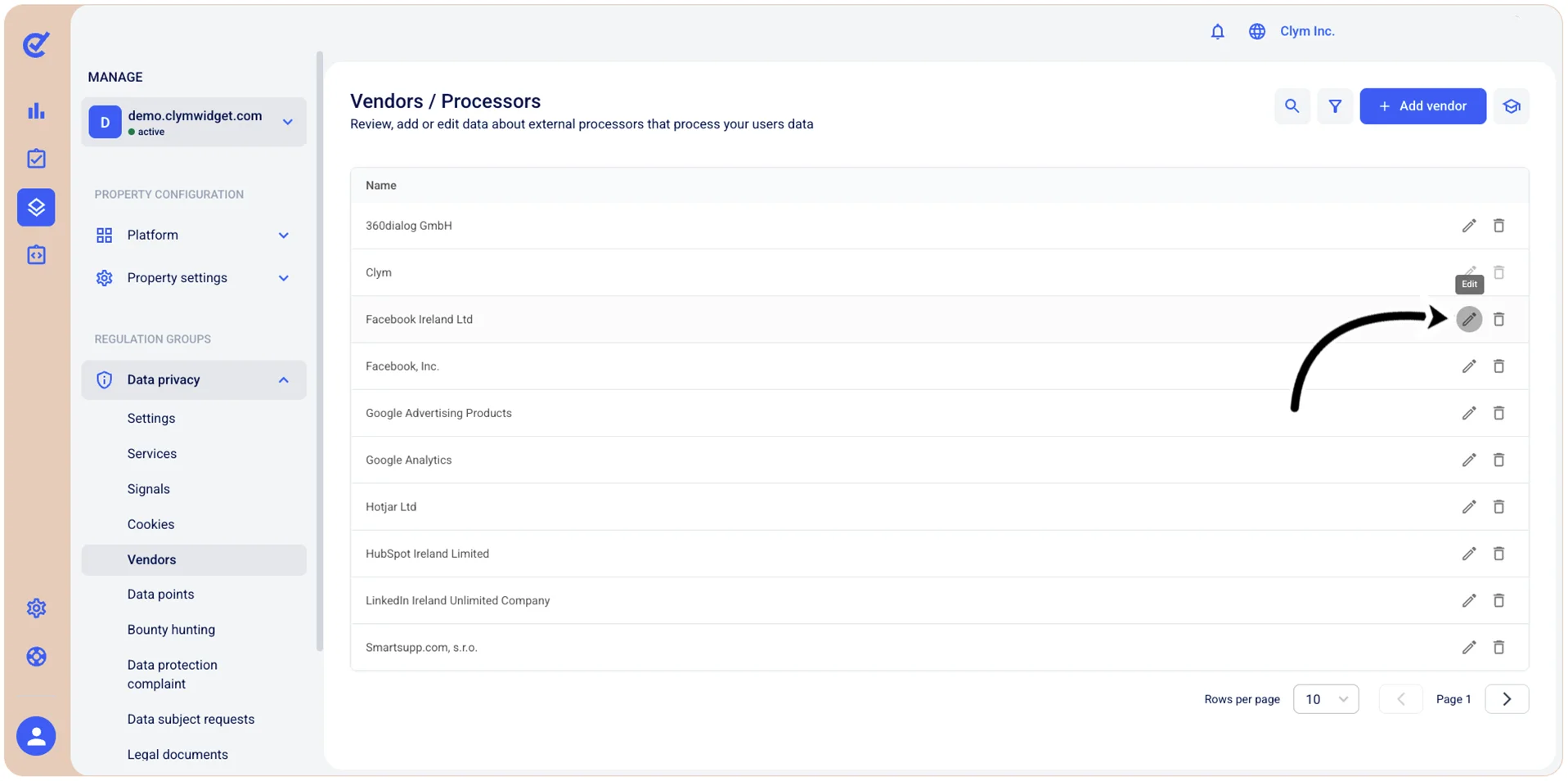Expand the Property settings section

[194, 278]
